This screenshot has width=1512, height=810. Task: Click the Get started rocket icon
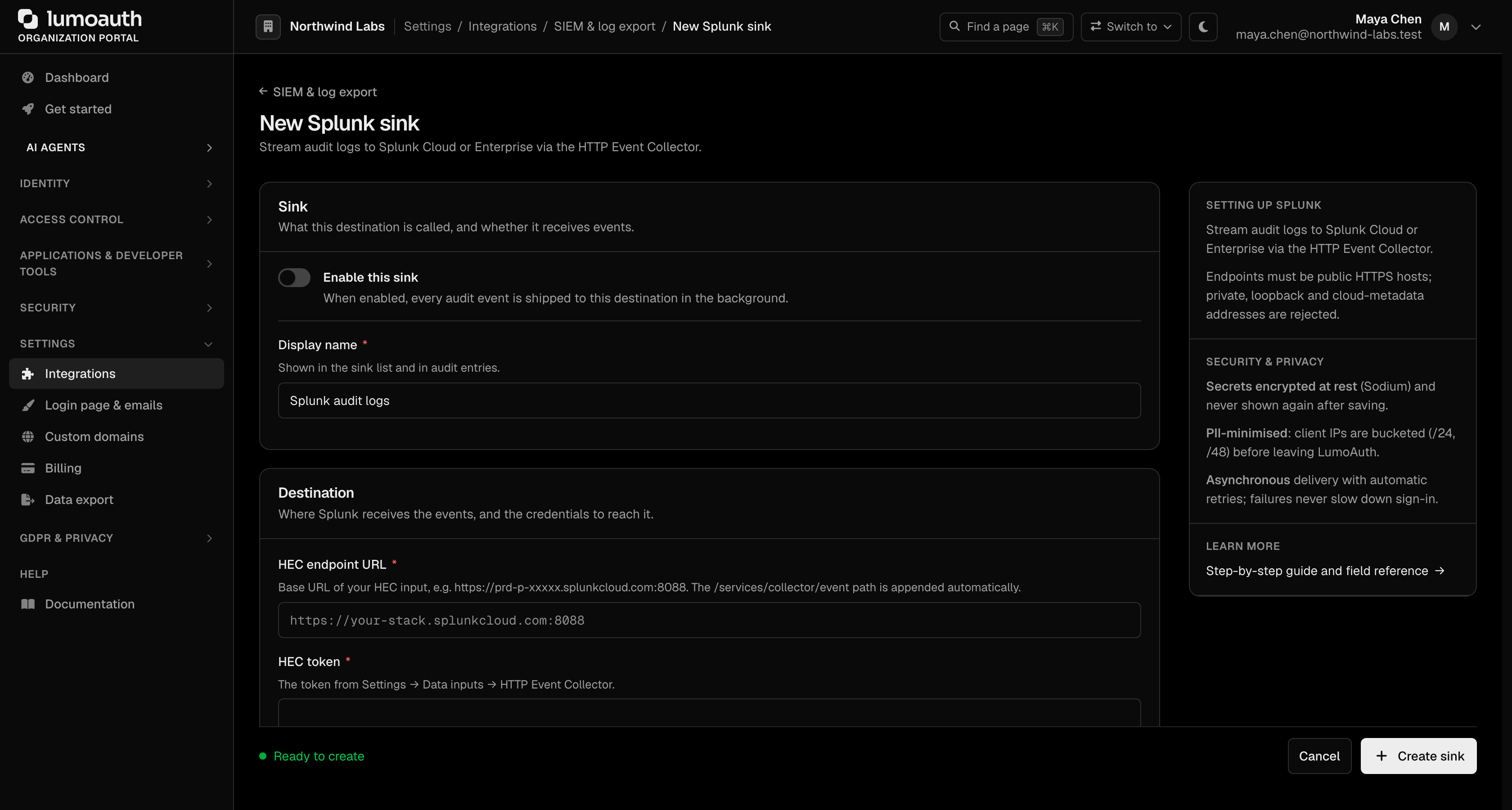[x=27, y=109]
